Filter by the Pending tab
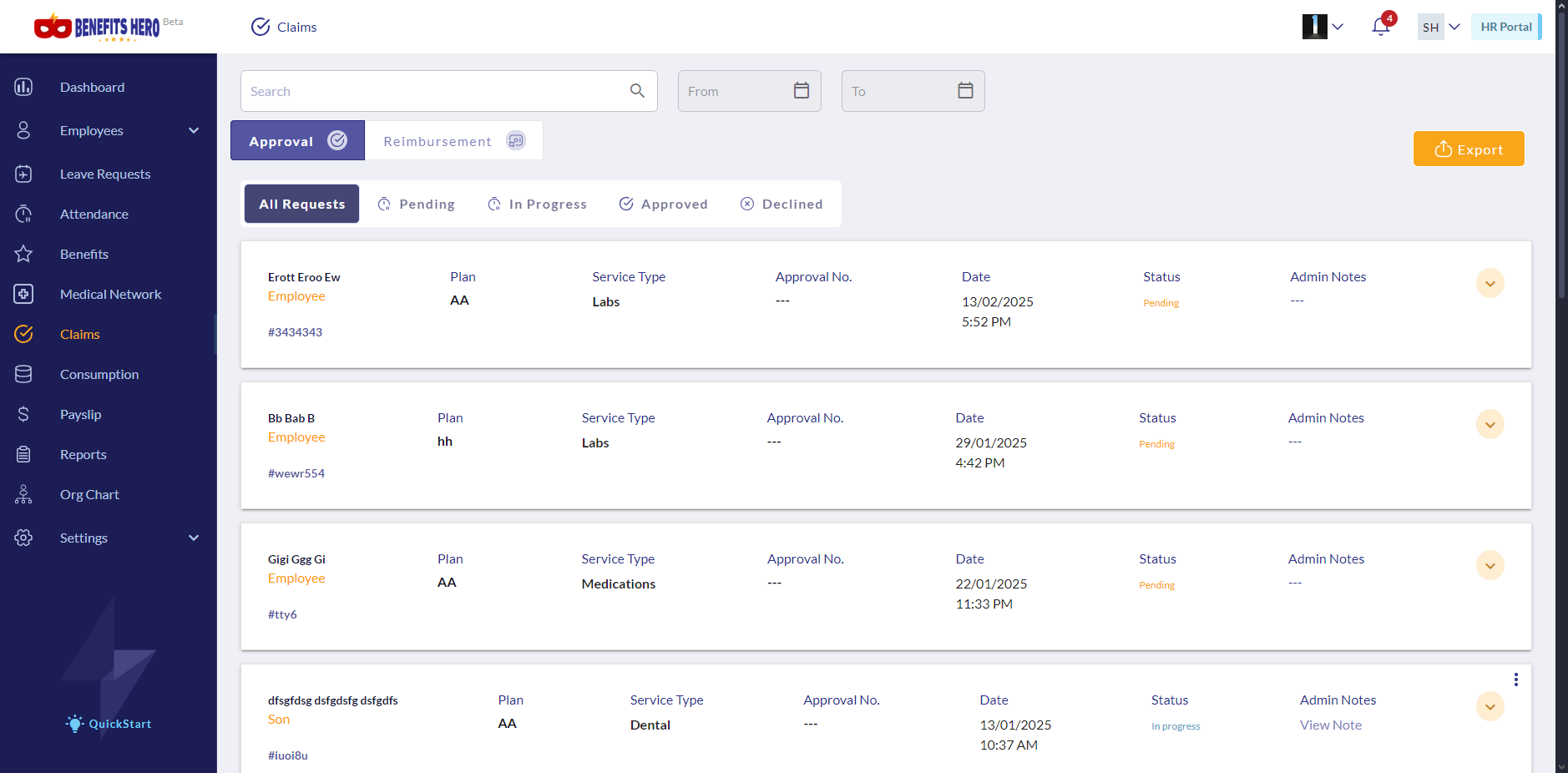 [x=417, y=204]
